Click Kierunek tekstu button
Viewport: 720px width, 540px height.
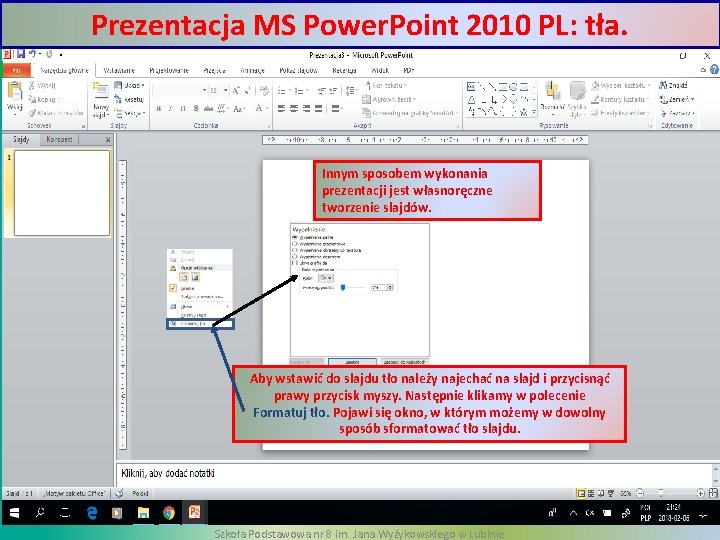coord(386,85)
